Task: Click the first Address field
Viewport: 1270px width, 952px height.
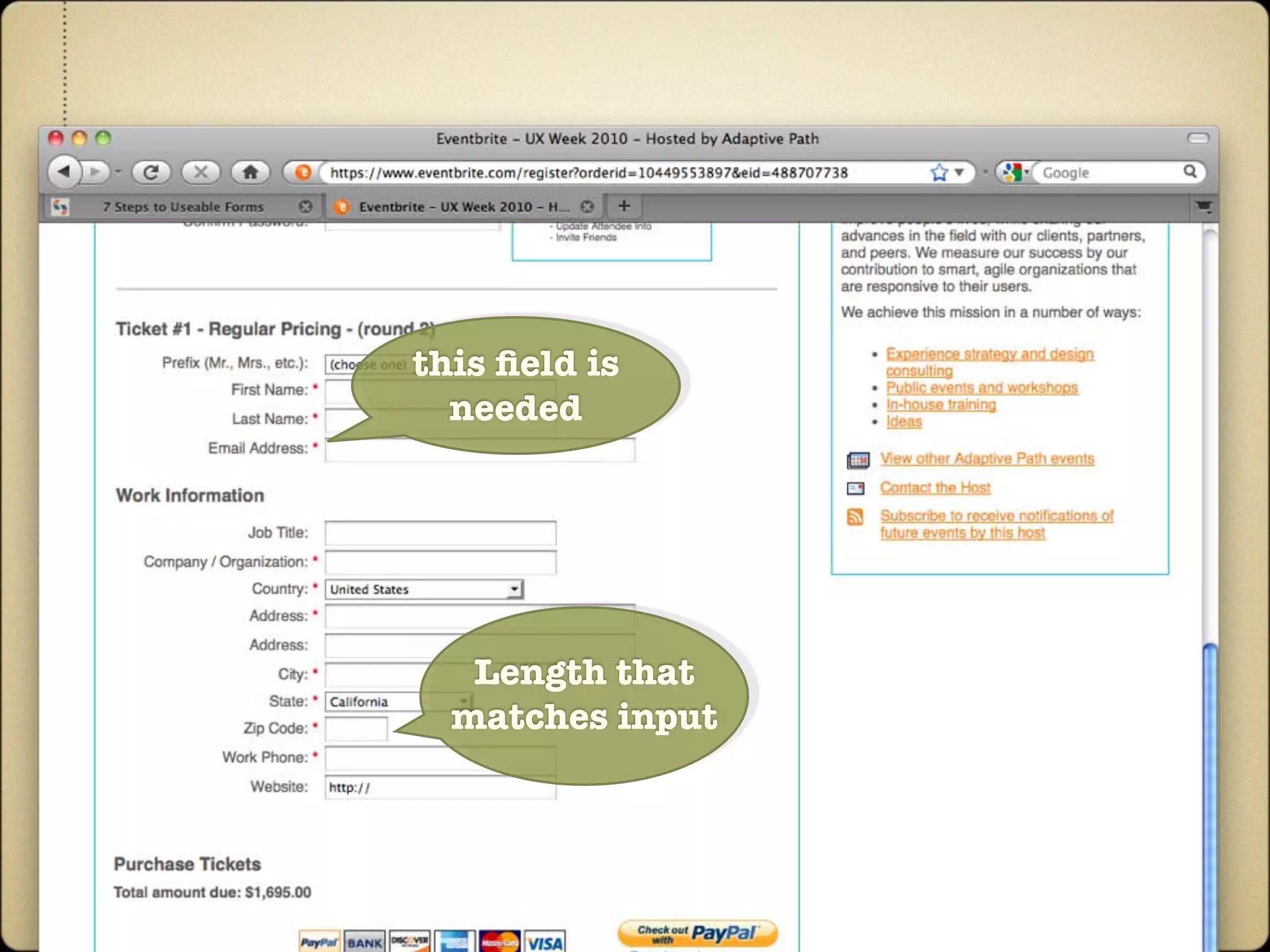Action: point(480,617)
